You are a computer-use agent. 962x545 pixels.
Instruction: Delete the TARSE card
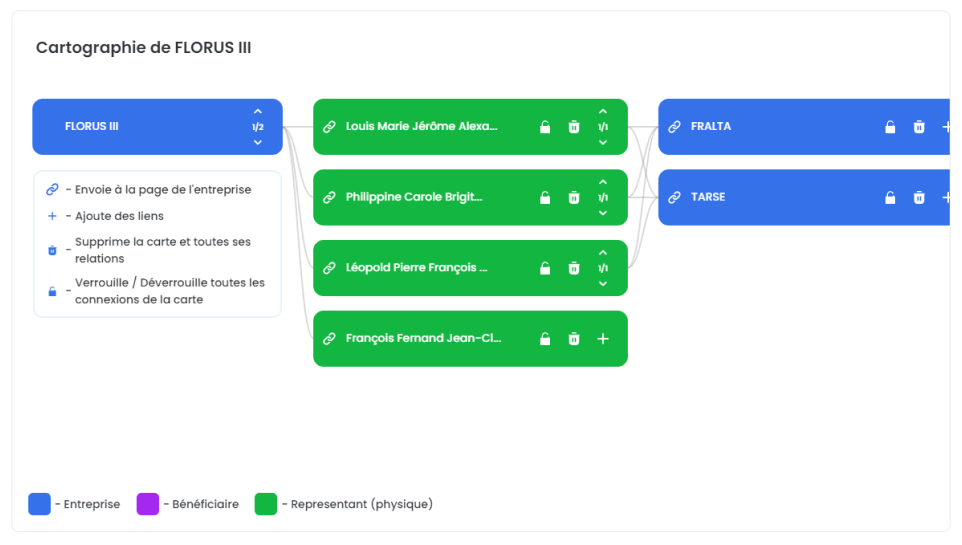click(x=919, y=198)
